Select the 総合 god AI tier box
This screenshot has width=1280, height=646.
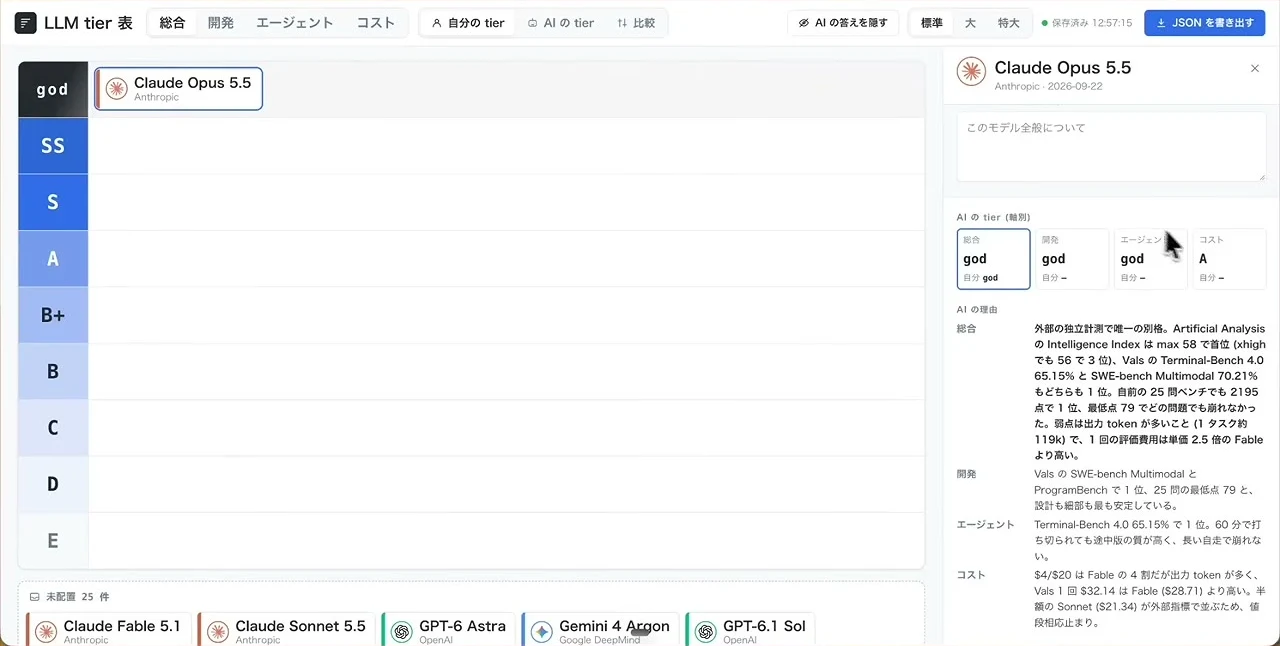point(993,259)
